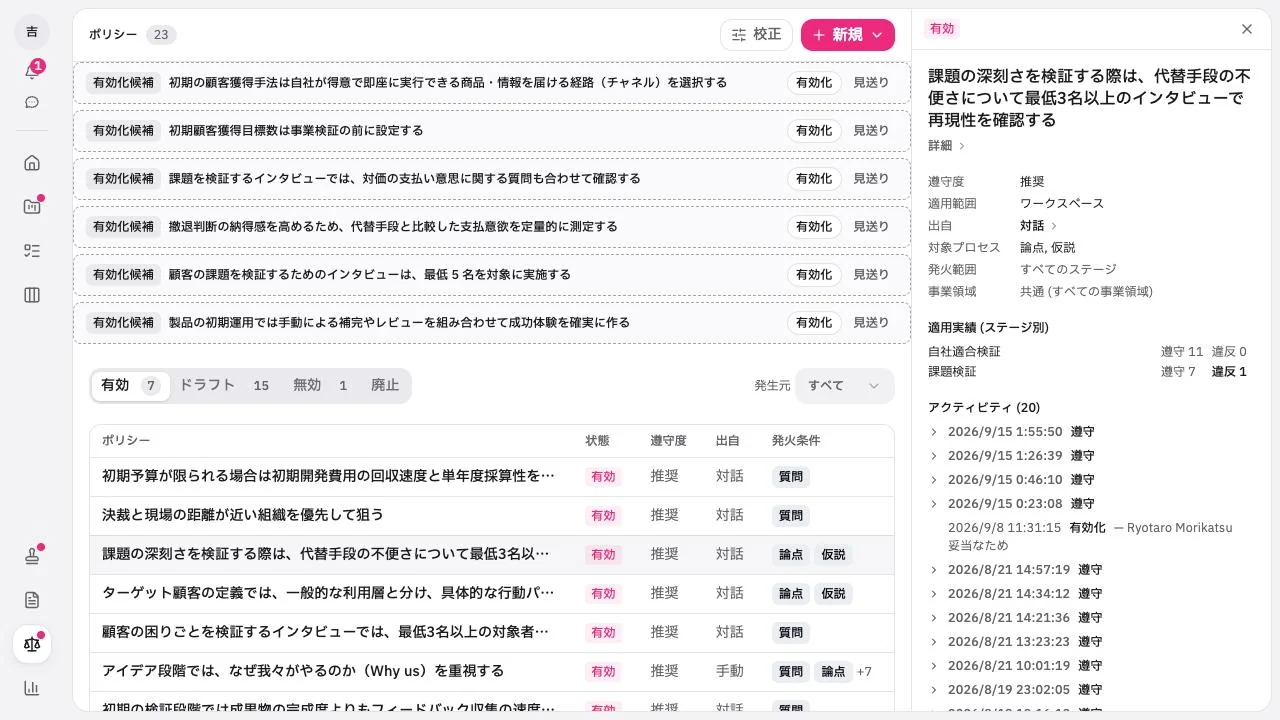Click 有効化 for 初期顧客獲得目標数 candidate
1280x720 pixels.
pyautogui.click(x=814, y=131)
